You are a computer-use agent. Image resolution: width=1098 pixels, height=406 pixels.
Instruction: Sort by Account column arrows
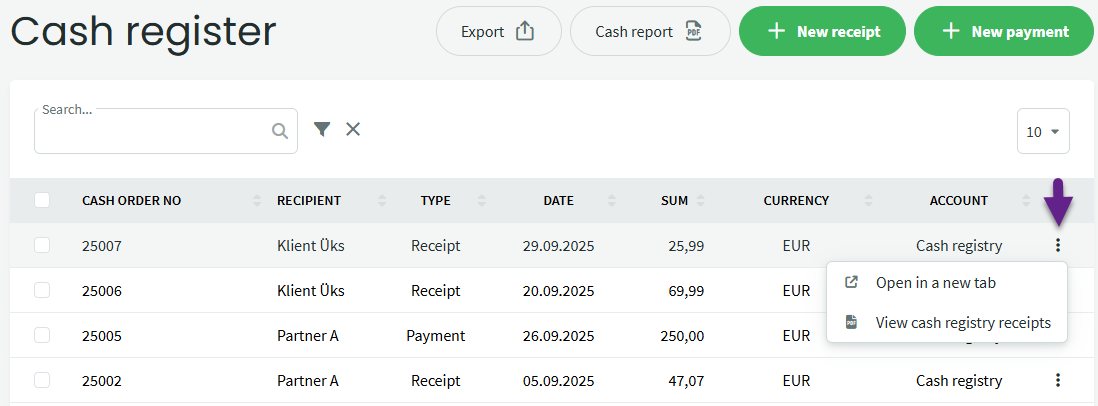pyautogui.click(x=1026, y=201)
